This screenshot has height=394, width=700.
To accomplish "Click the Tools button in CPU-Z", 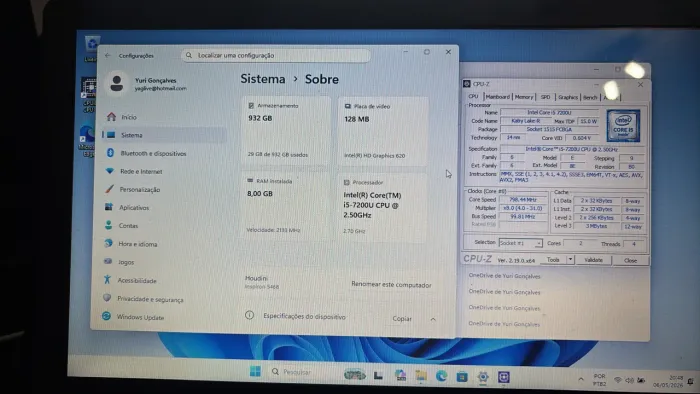I will (553, 260).
